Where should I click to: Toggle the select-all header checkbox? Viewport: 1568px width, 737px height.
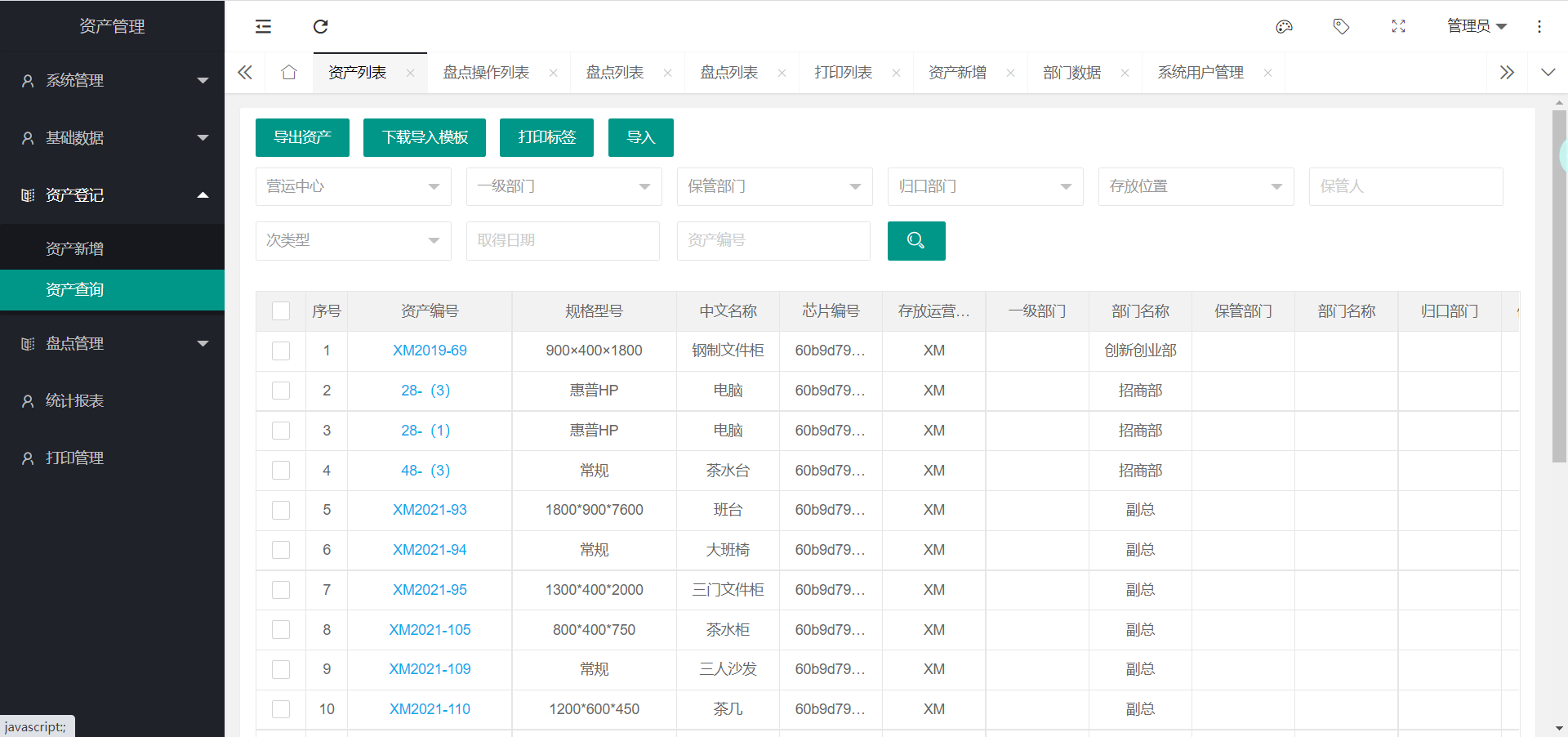(281, 311)
